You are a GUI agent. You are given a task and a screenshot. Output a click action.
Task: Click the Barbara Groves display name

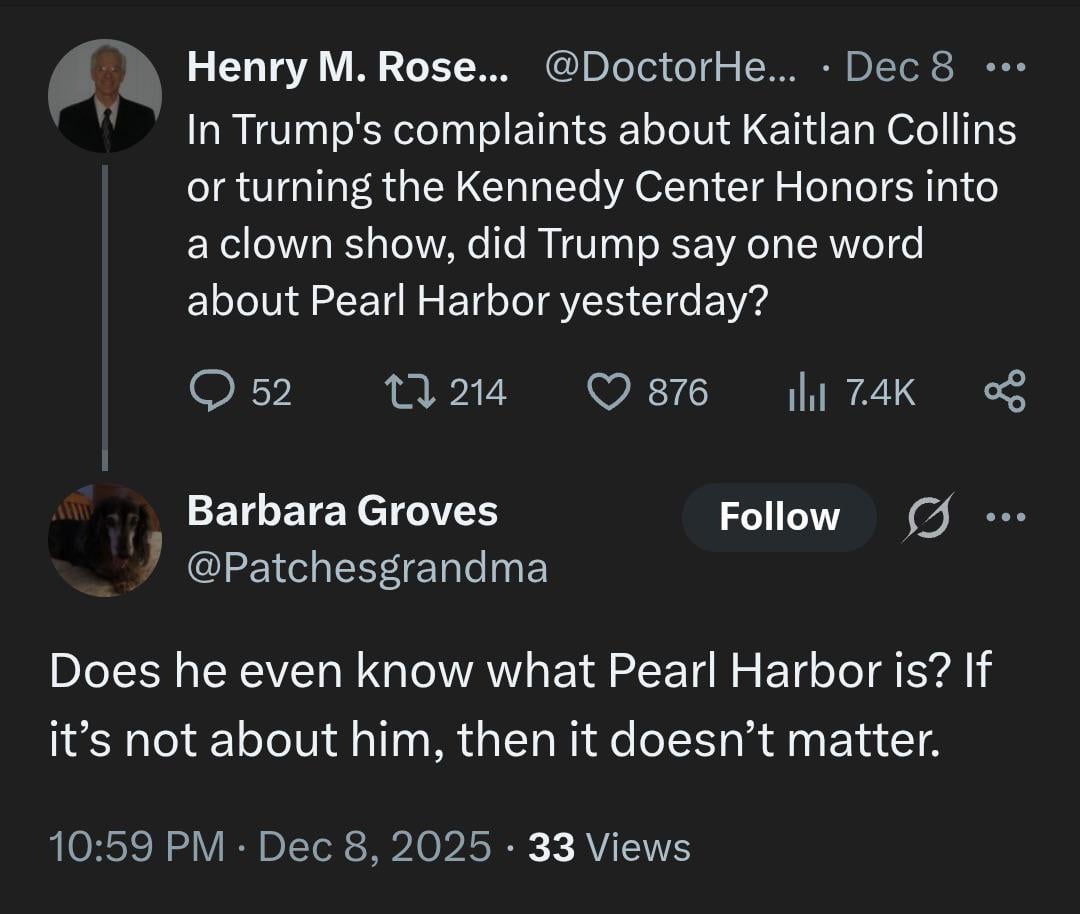click(x=342, y=511)
